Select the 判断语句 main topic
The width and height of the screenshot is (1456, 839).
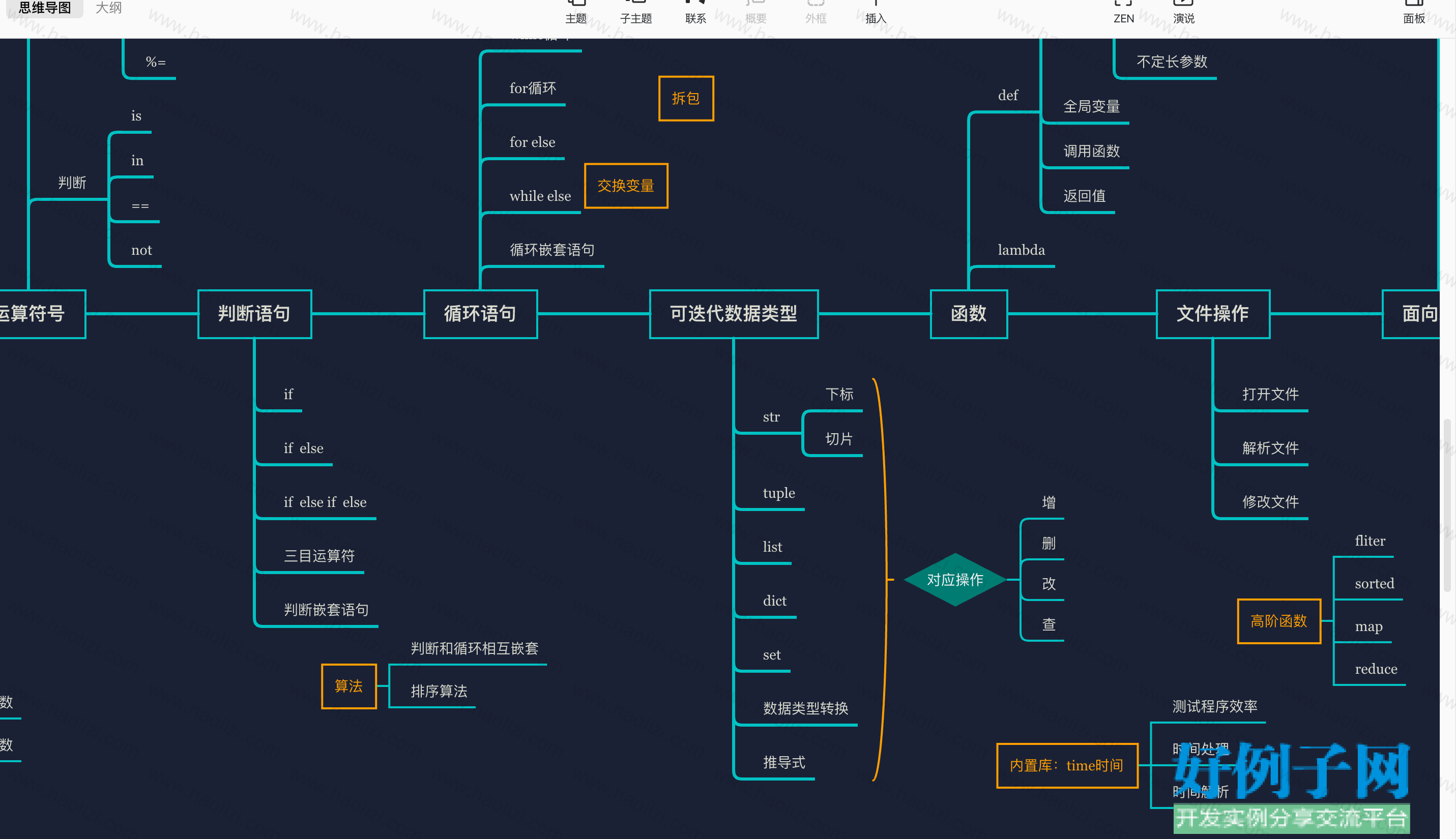(254, 314)
